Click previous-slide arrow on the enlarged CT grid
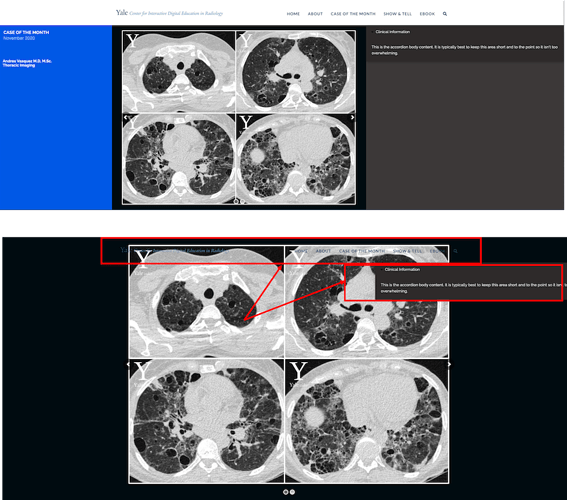The width and height of the screenshot is (567, 500). (x=128, y=364)
